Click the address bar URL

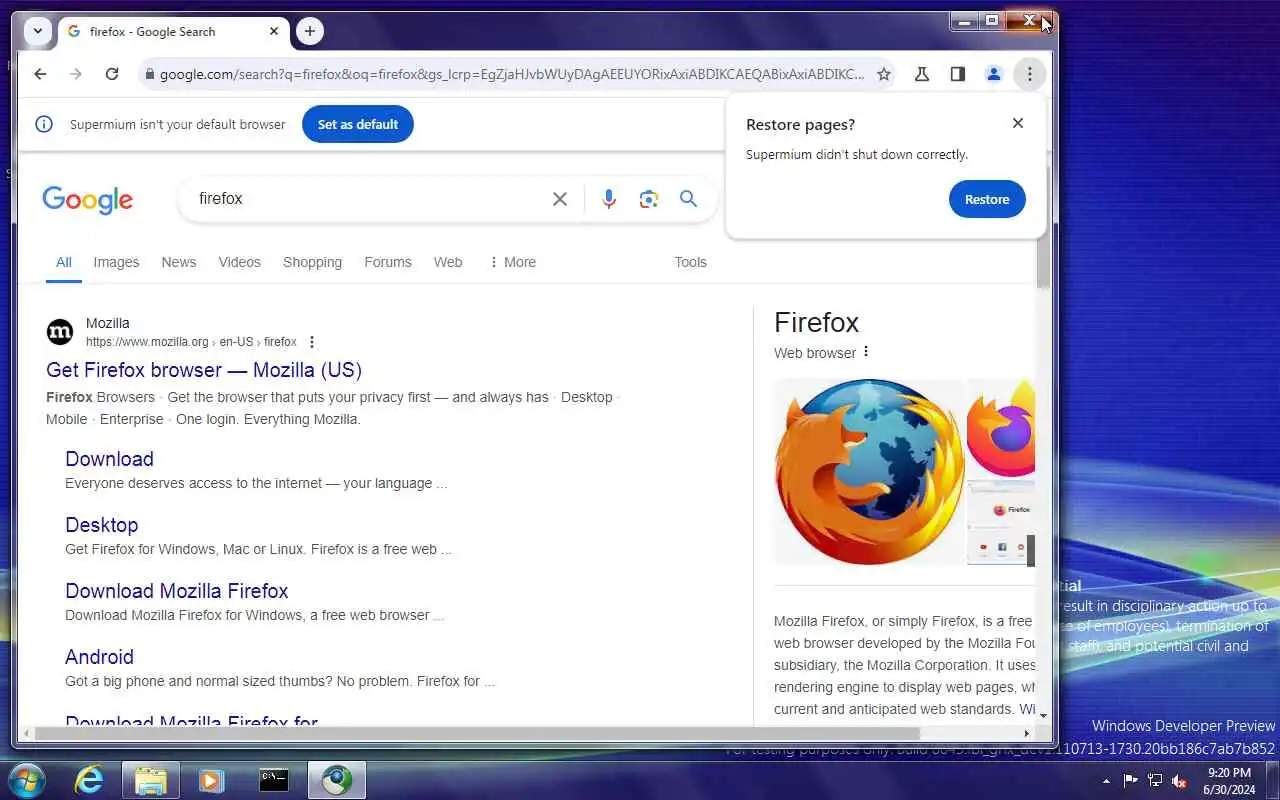(x=512, y=74)
